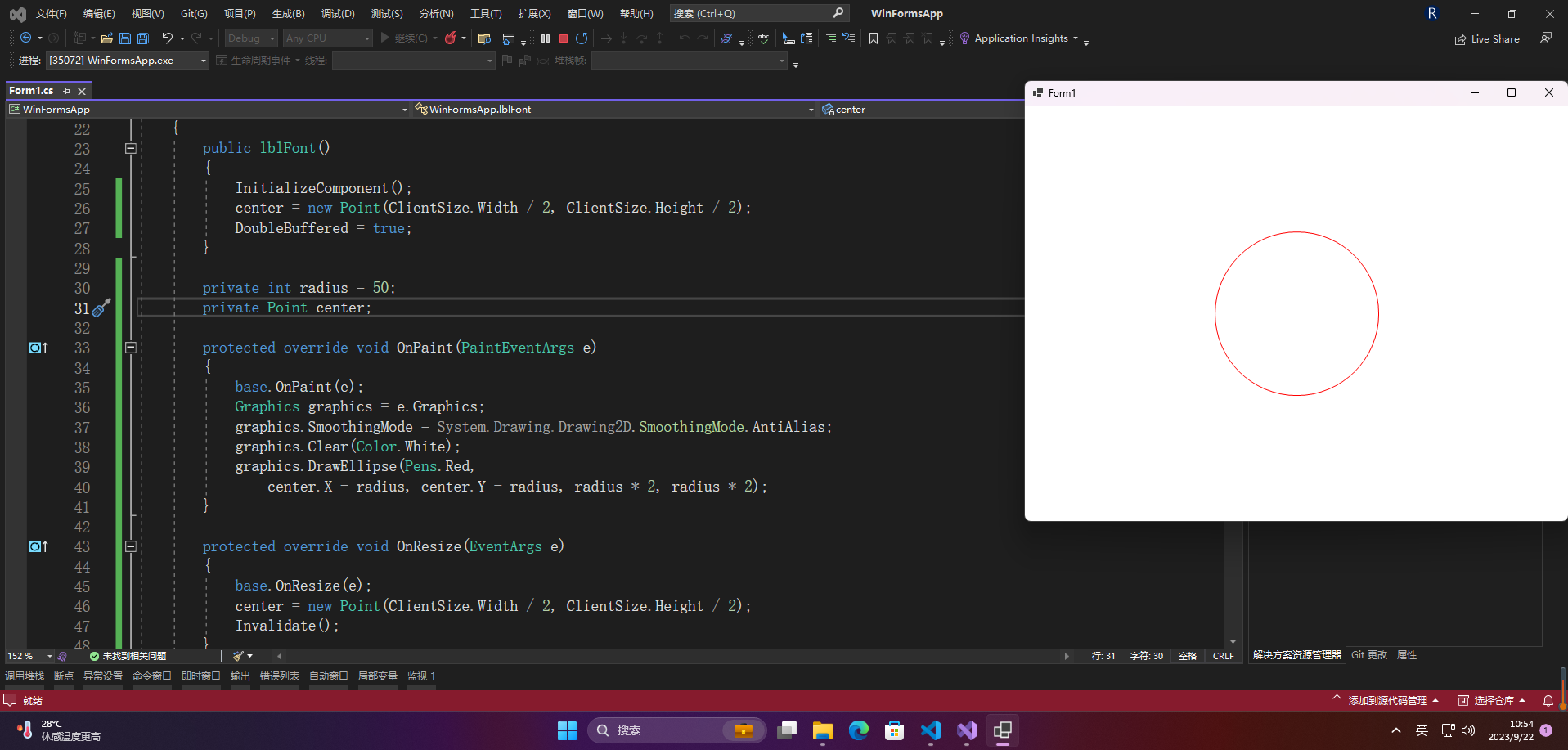The image size is (1568, 750).
Task: Open the Any CPU platform dropdown
Action: click(x=327, y=38)
